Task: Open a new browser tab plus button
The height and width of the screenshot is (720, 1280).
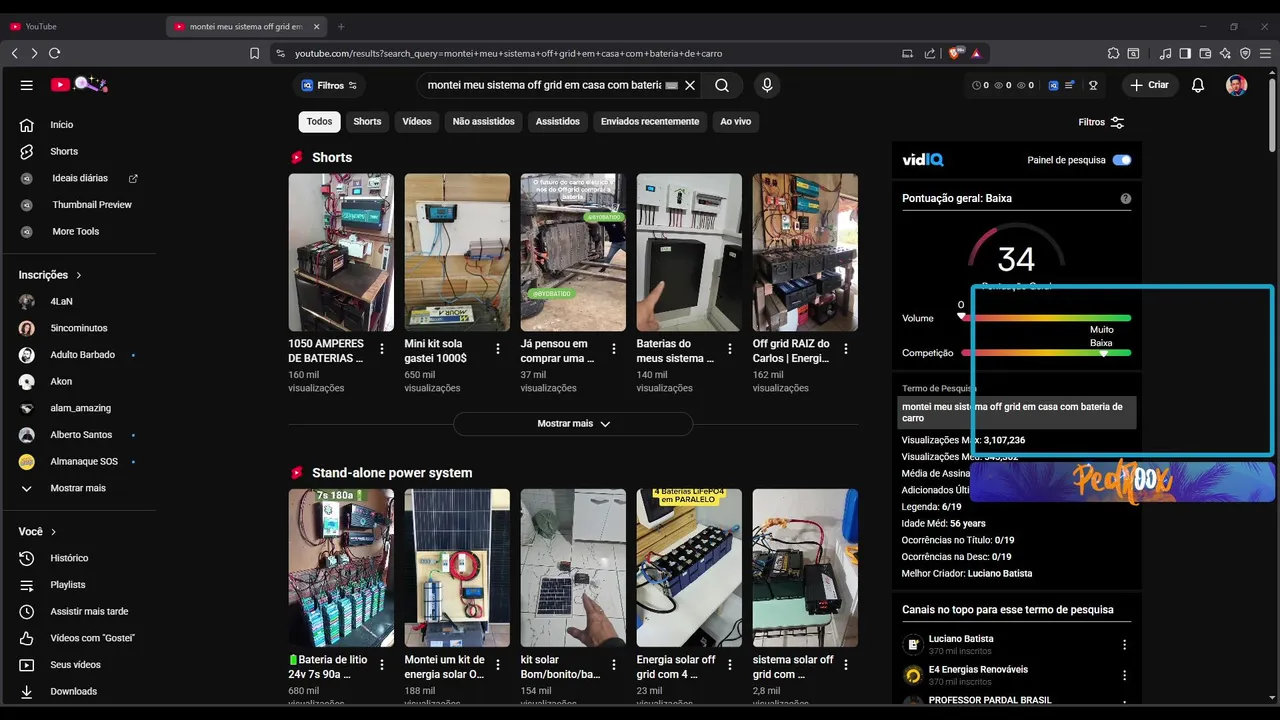Action: pyautogui.click(x=341, y=26)
